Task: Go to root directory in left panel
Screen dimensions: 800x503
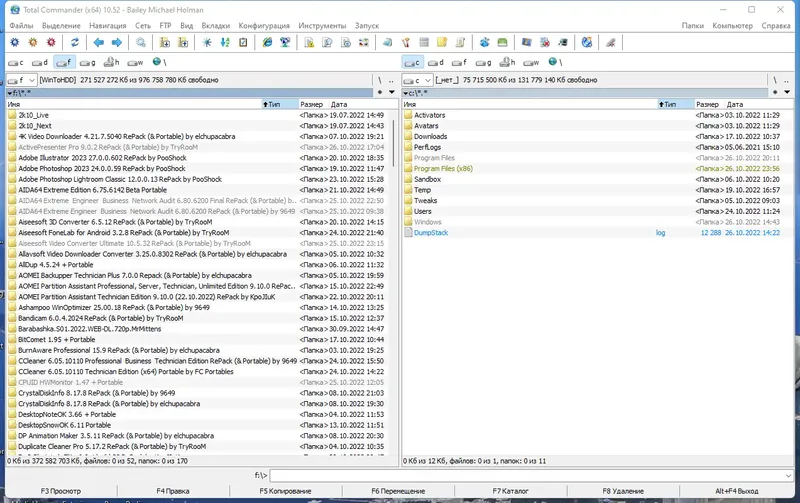Action: click(x=380, y=80)
